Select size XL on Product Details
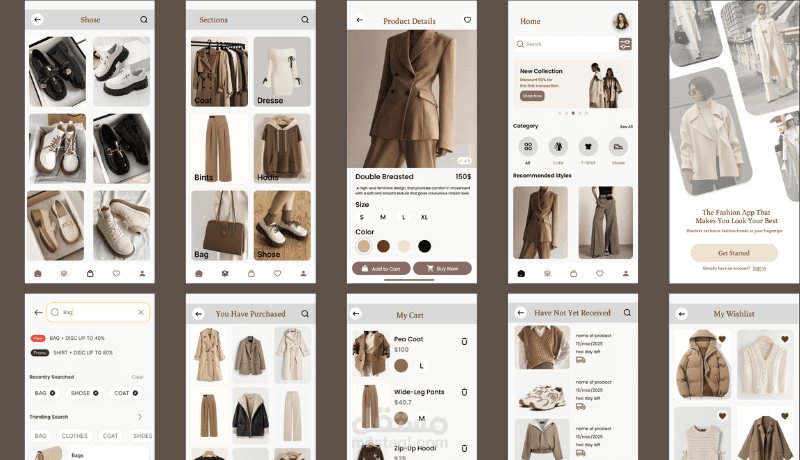The height and width of the screenshot is (460, 800). (424, 217)
